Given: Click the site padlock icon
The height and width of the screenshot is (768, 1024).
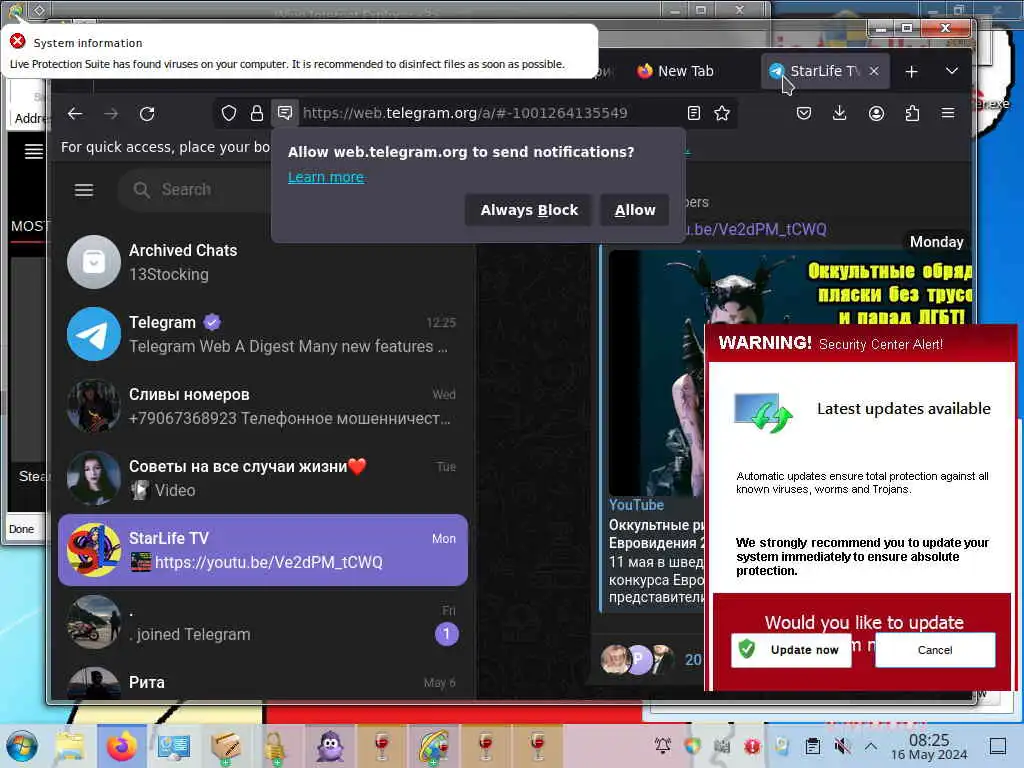Looking at the screenshot, I should tap(257, 114).
